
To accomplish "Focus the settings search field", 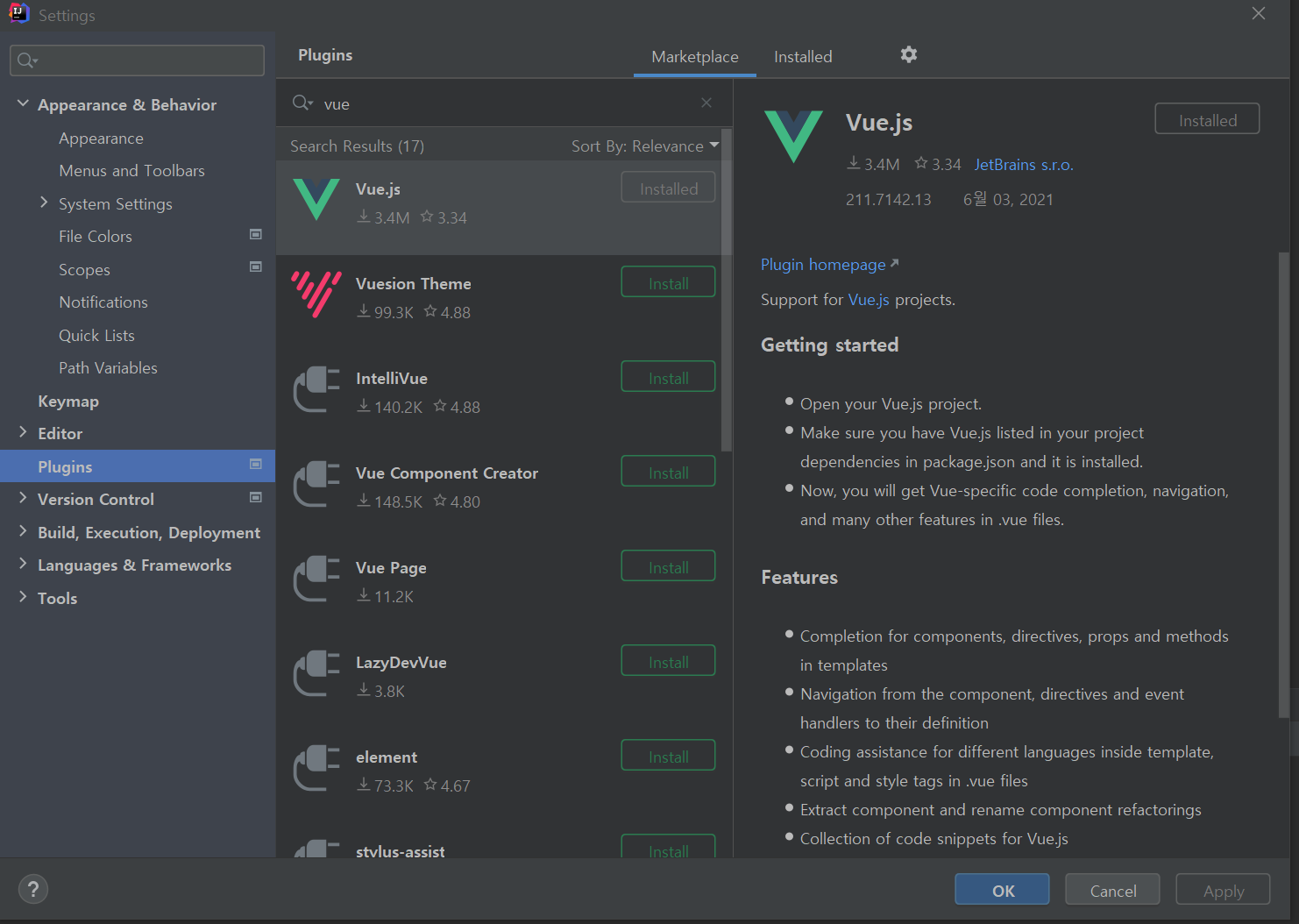I will pos(137,60).
